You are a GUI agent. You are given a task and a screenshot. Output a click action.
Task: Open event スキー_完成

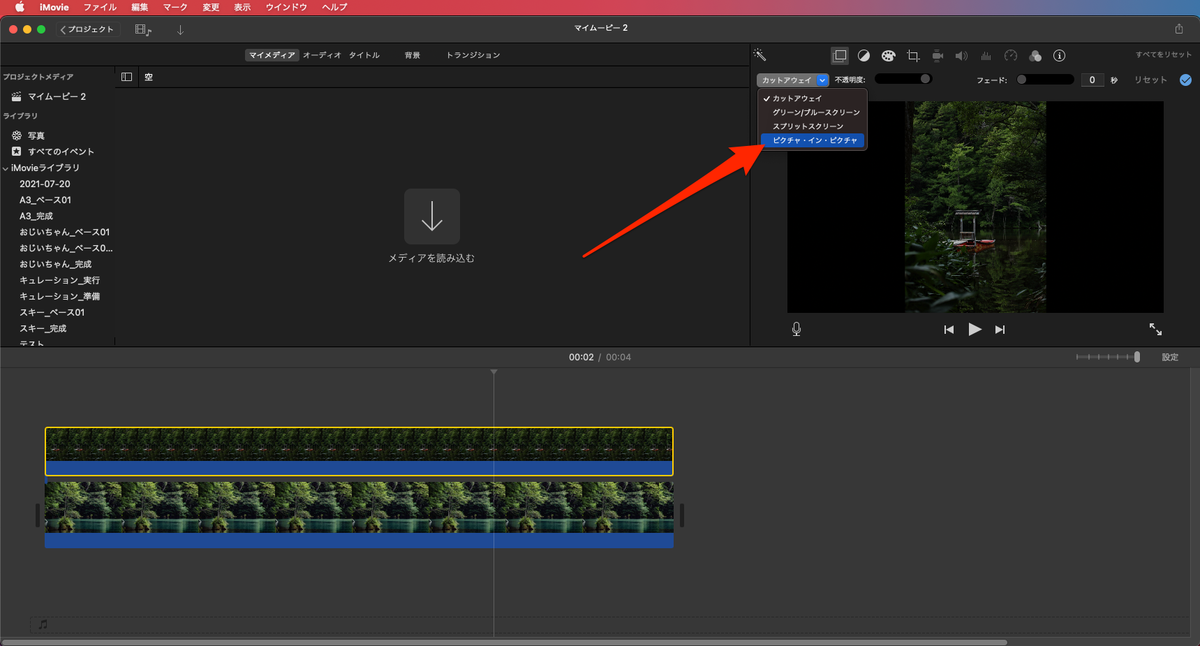coord(42,328)
